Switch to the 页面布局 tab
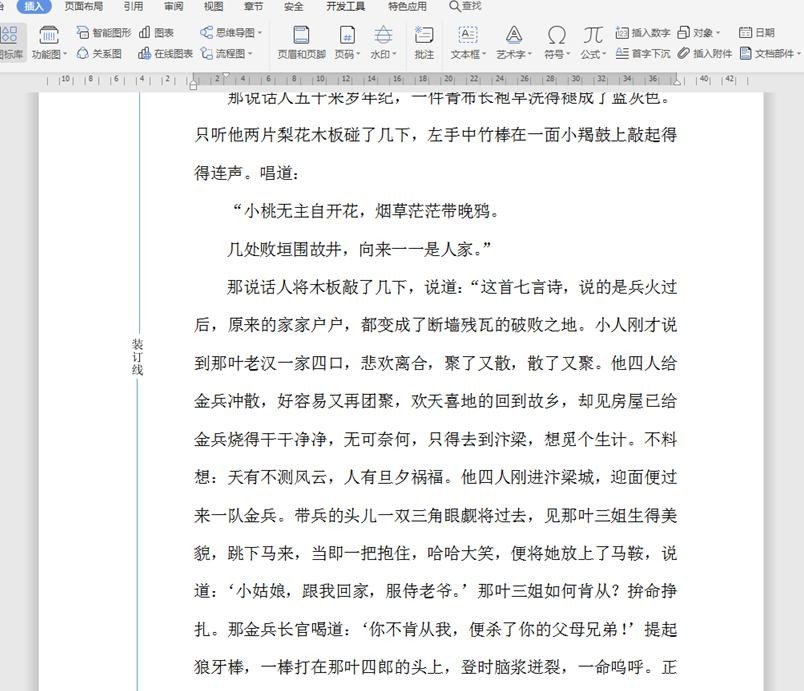 83,6
